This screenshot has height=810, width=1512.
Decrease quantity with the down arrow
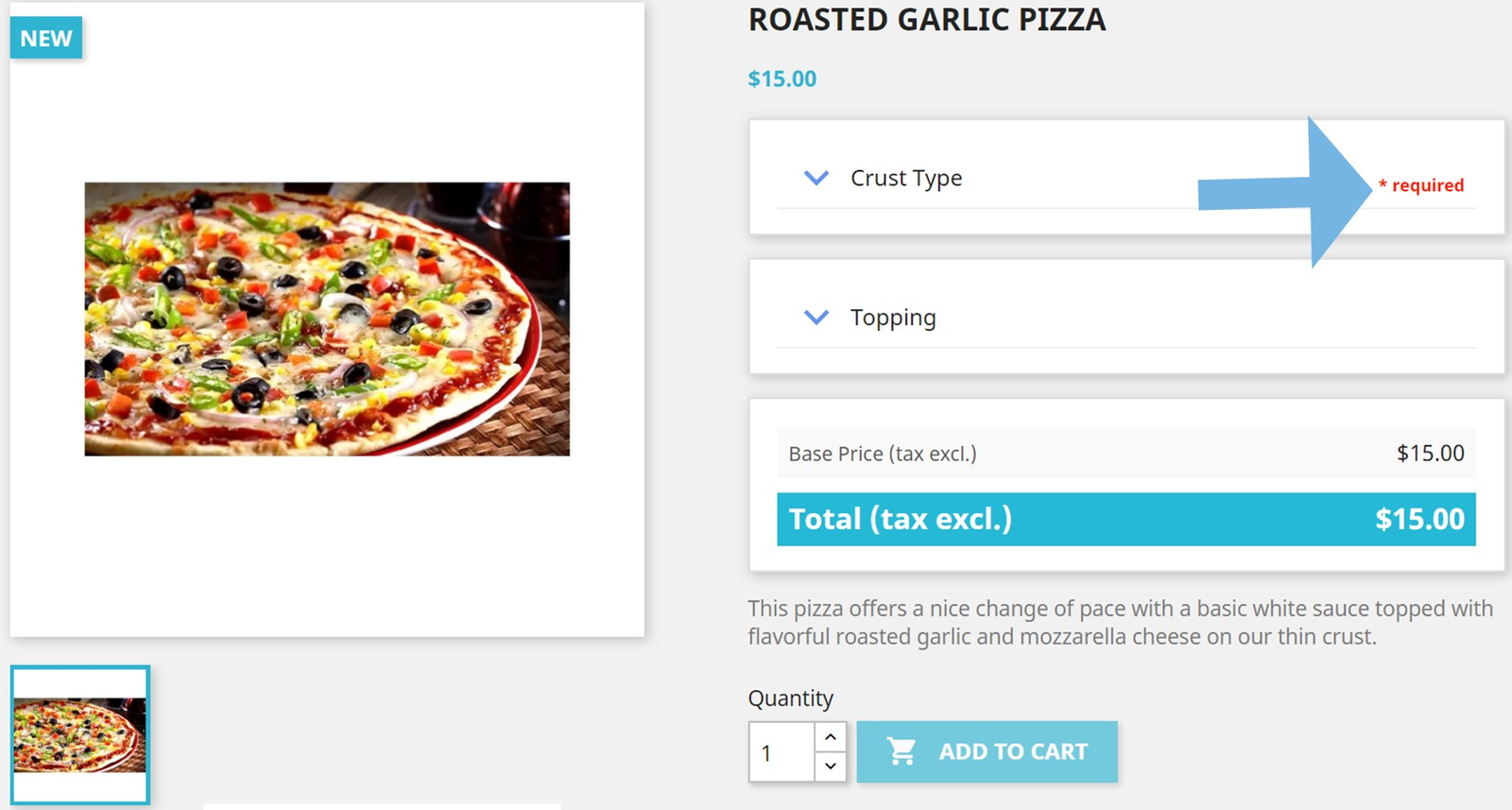830,766
